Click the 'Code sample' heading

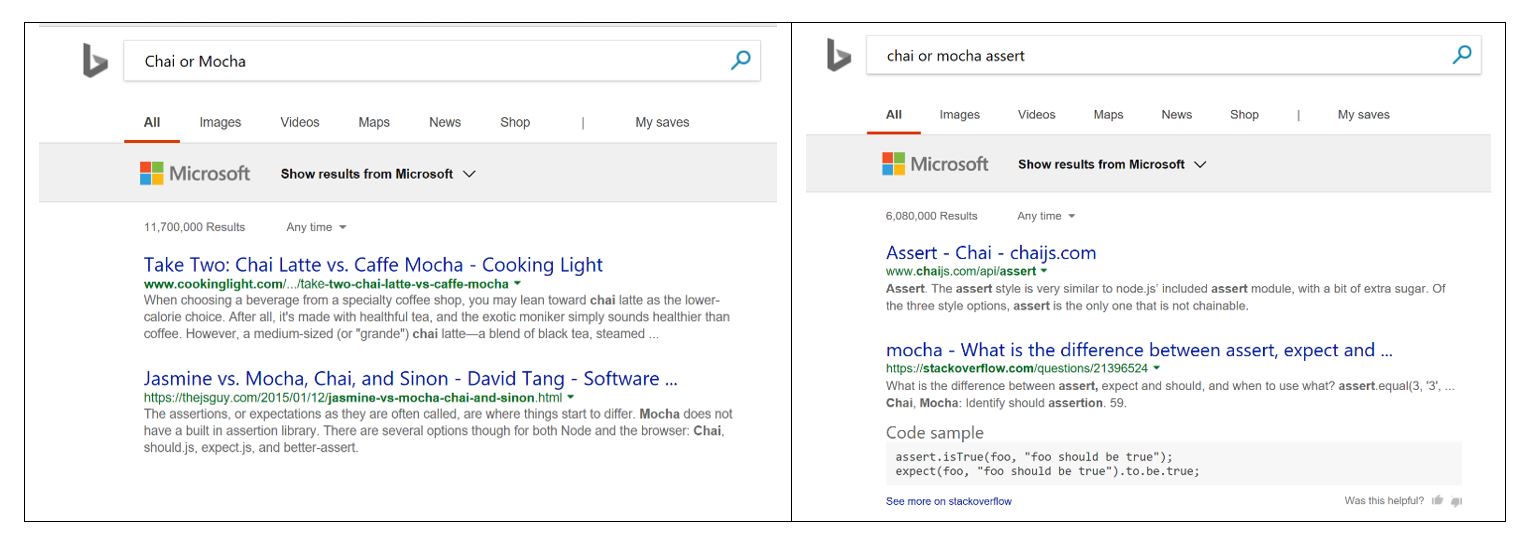point(935,433)
